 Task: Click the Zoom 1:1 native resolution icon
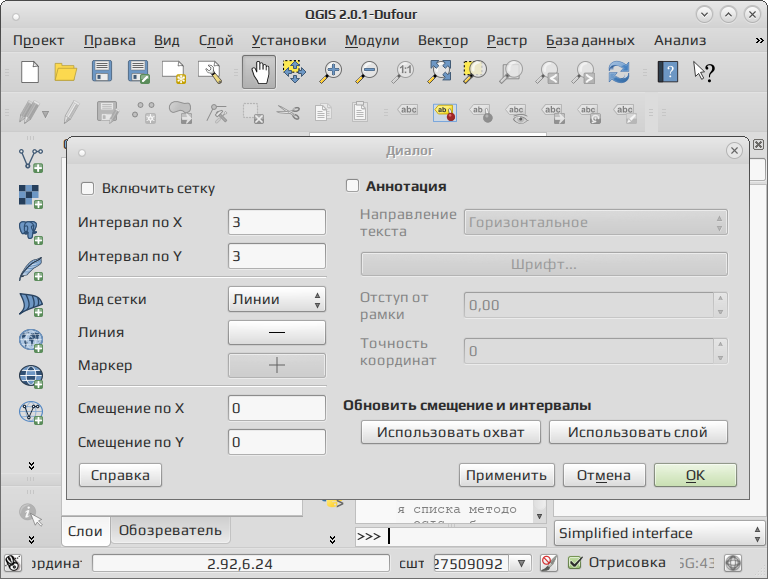click(x=403, y=72)
